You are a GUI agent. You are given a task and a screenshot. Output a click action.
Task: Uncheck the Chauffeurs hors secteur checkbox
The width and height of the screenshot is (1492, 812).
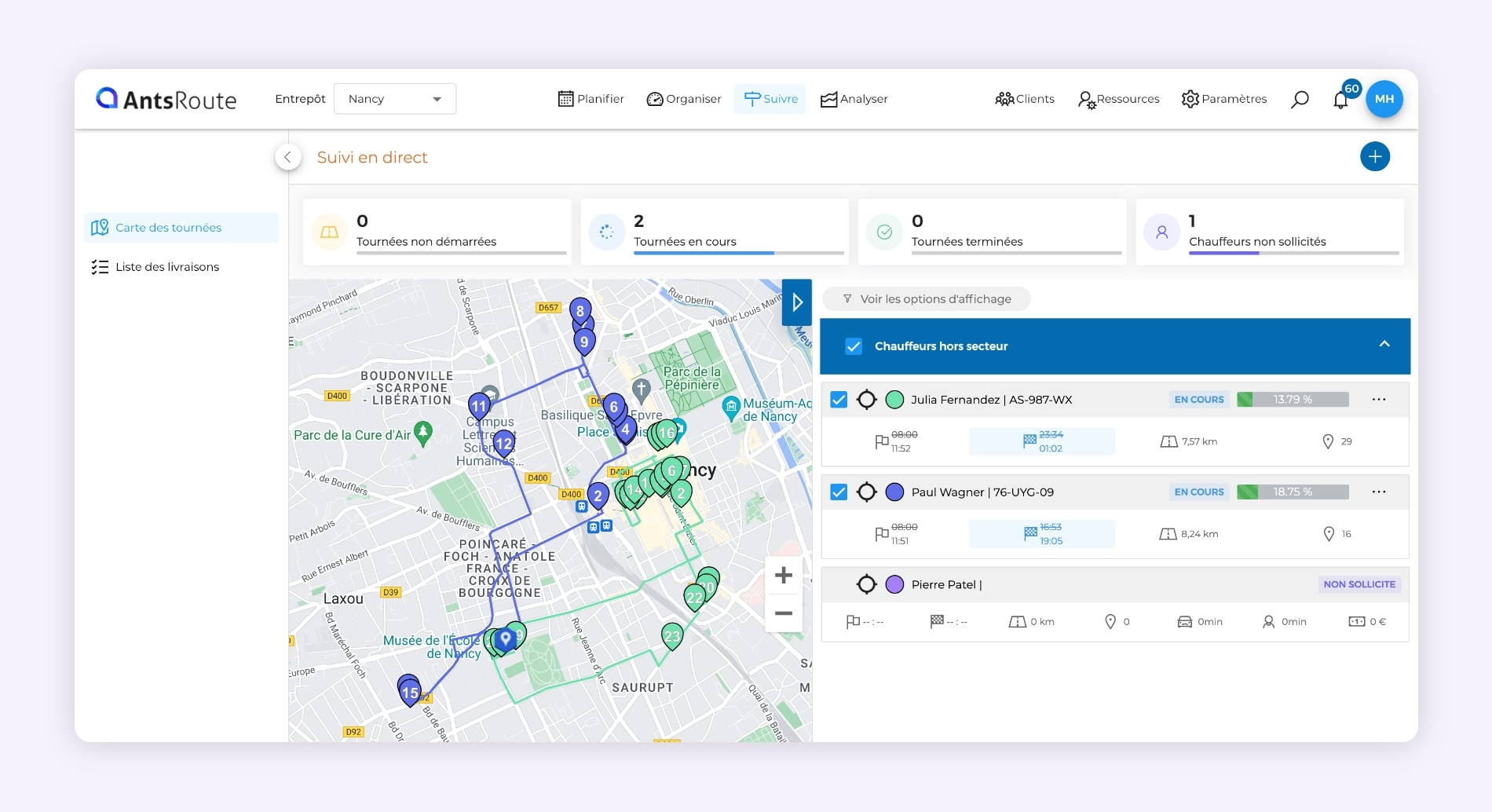854,346
